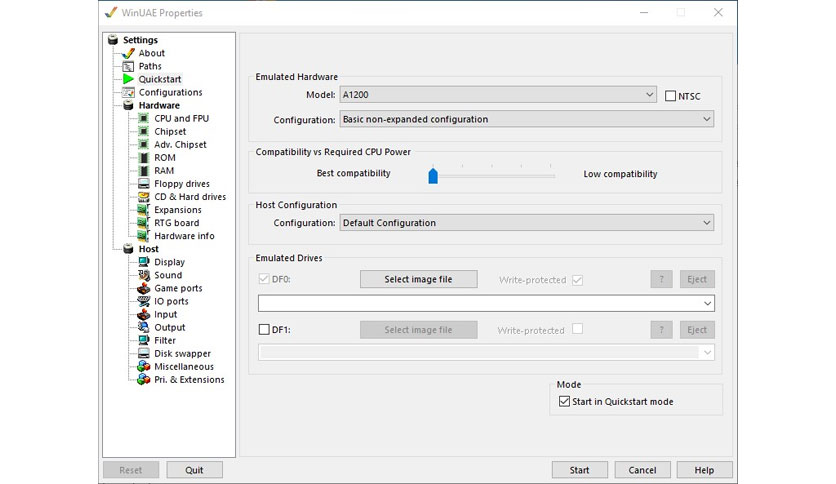Click the IO ports icon
Screen dimensions: 836x484
point(143,301)
